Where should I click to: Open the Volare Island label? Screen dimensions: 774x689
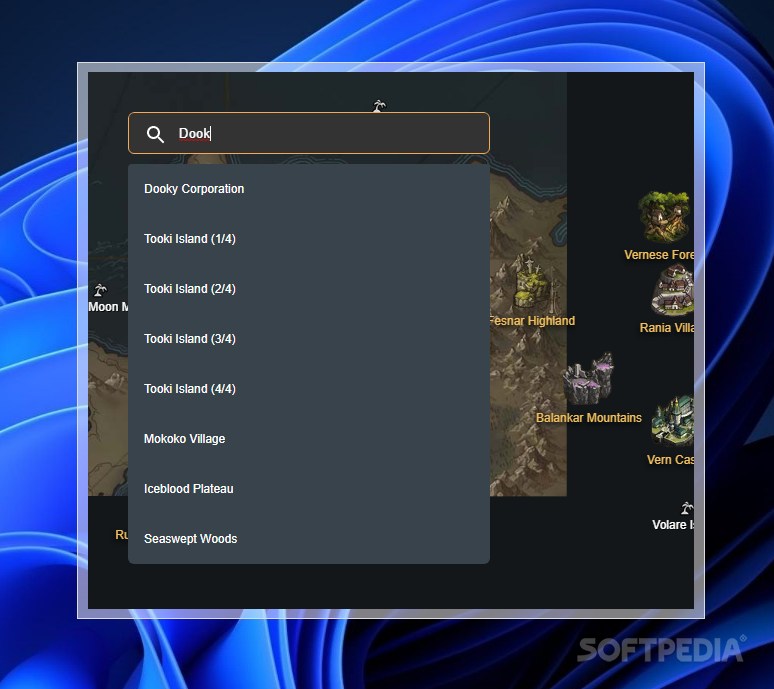672,525
